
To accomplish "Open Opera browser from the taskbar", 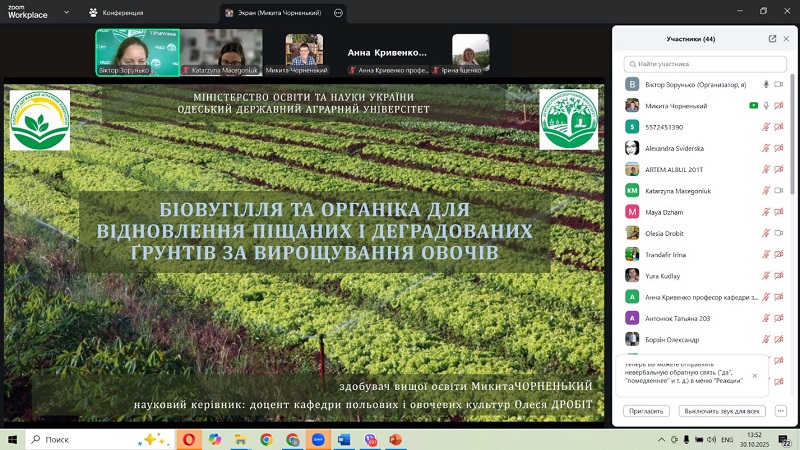I will tap(188, 439).
